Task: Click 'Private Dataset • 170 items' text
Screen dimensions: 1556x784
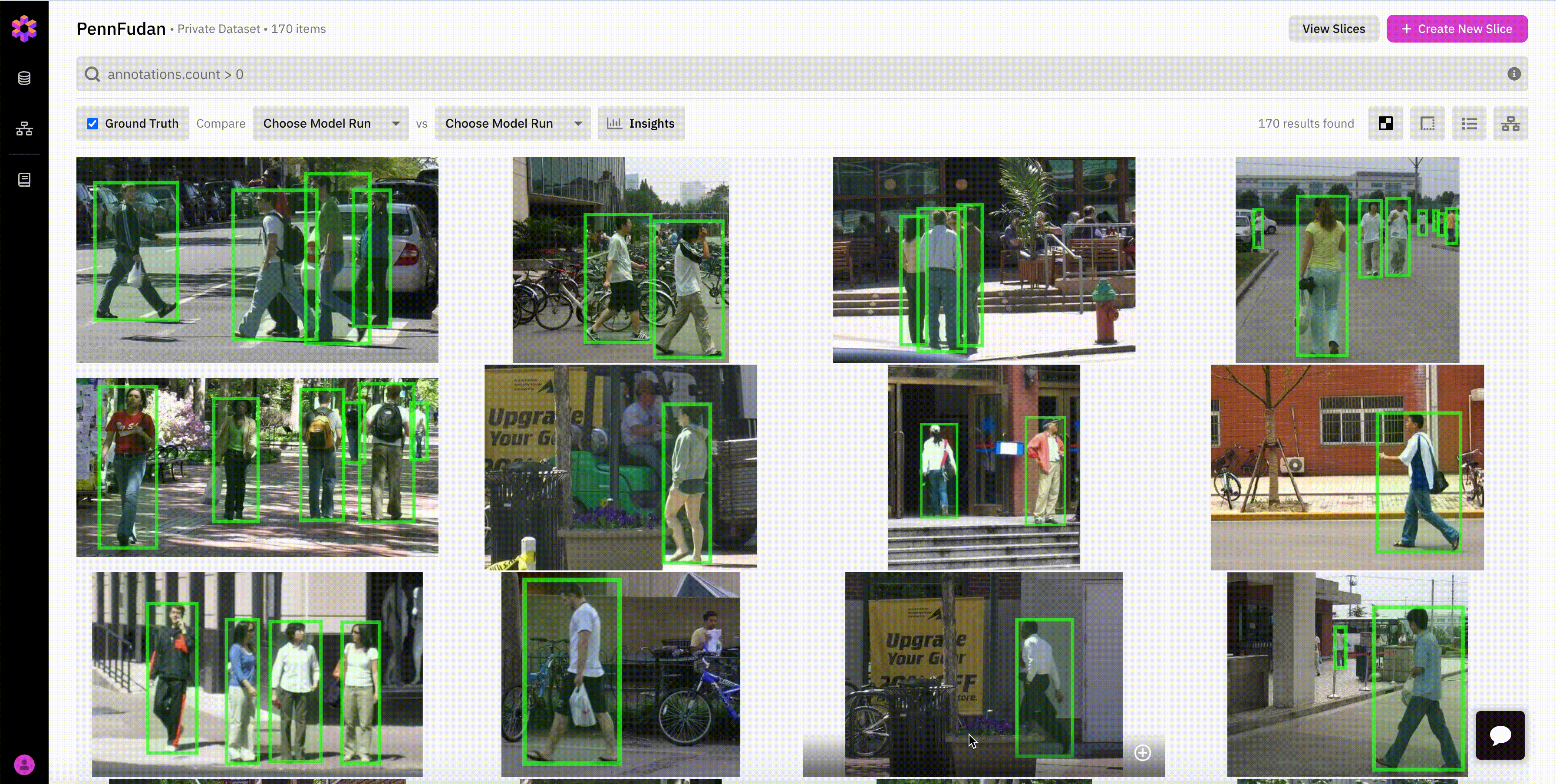Action: (251, 28)
